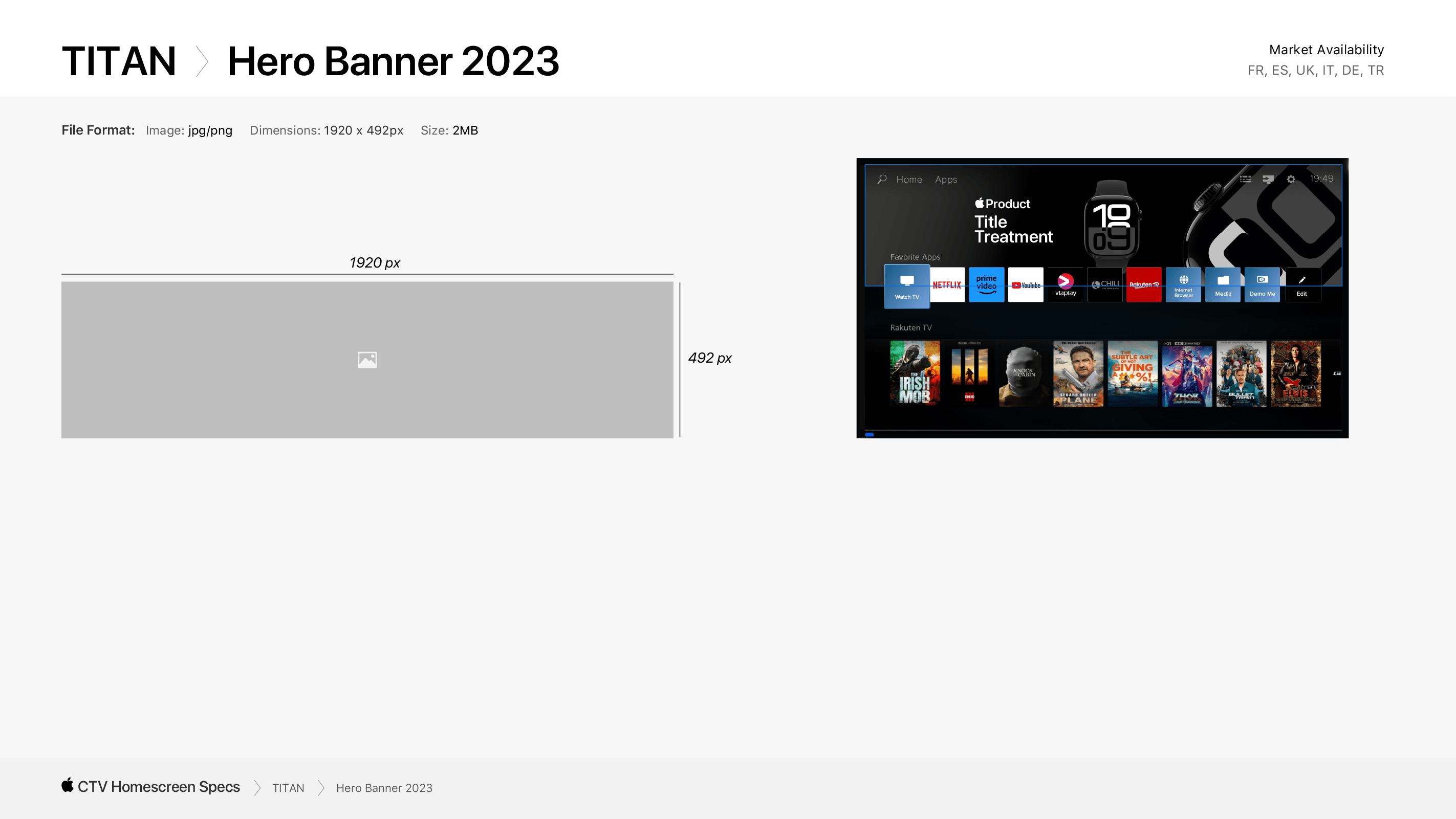Click the image placeholder icon in banner
The width and height of the screenshot is (1456, 819).
coord(367,360)
